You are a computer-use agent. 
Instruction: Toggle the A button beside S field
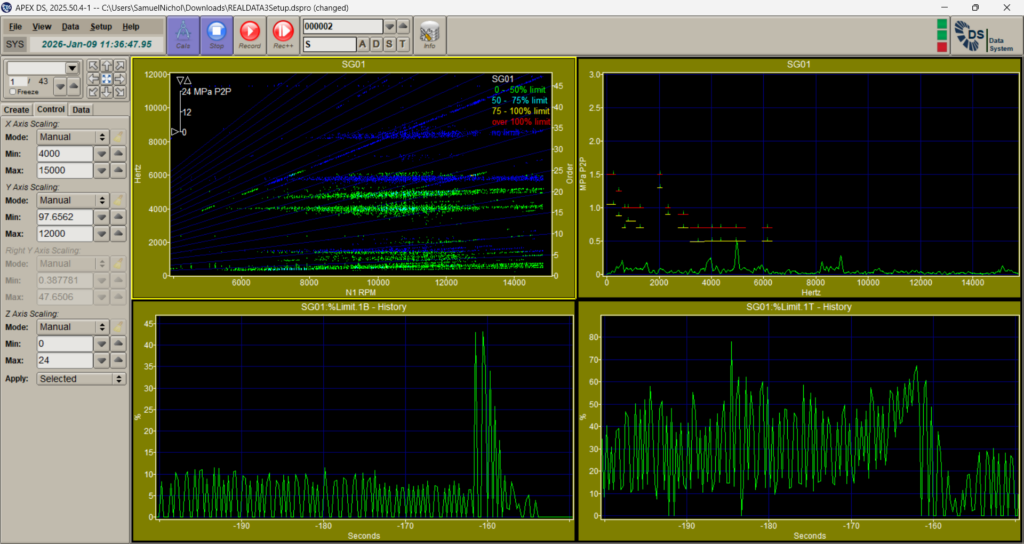[364, 44]
